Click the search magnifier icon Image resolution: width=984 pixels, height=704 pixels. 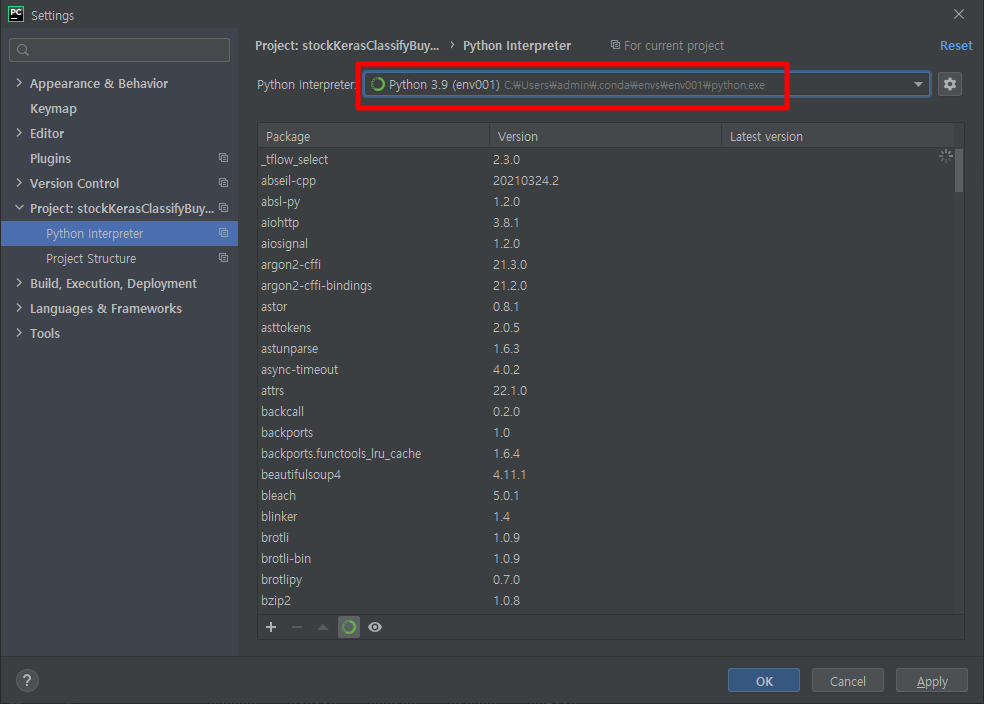click(23, 50)
